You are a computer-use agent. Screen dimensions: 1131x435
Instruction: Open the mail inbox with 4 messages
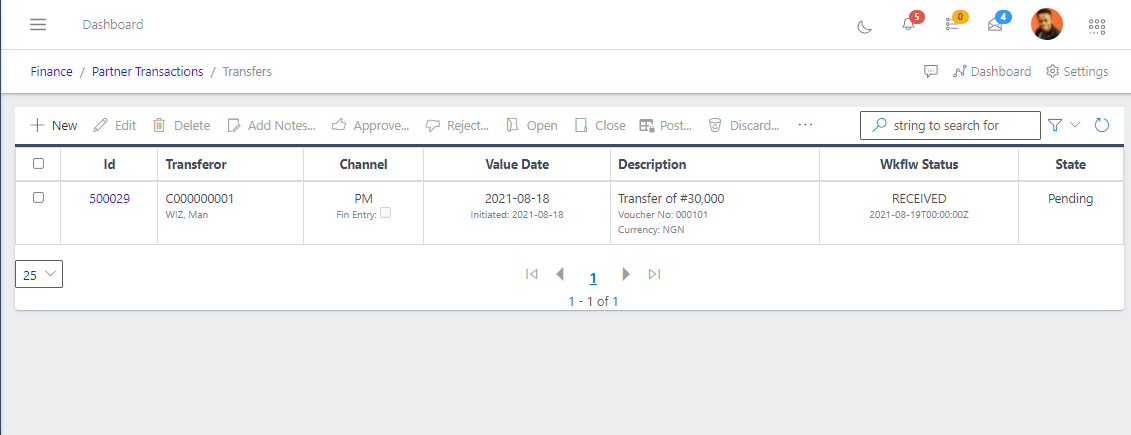pos(995,25)
